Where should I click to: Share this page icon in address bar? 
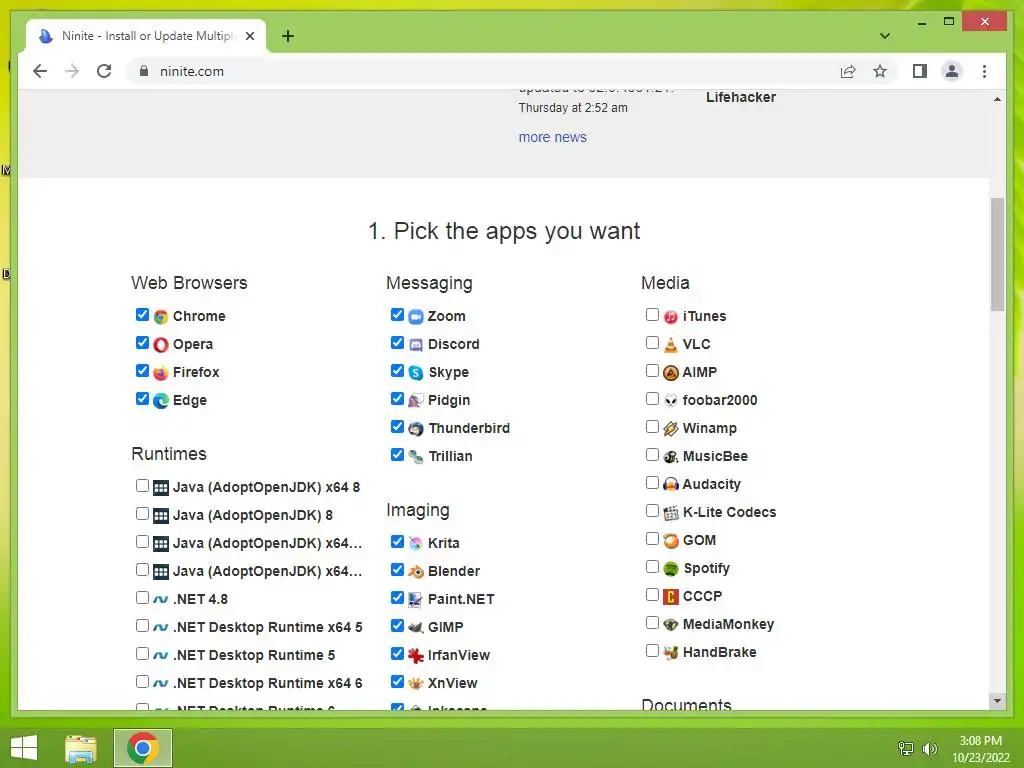pyautogui.click(x=848, y=71)
